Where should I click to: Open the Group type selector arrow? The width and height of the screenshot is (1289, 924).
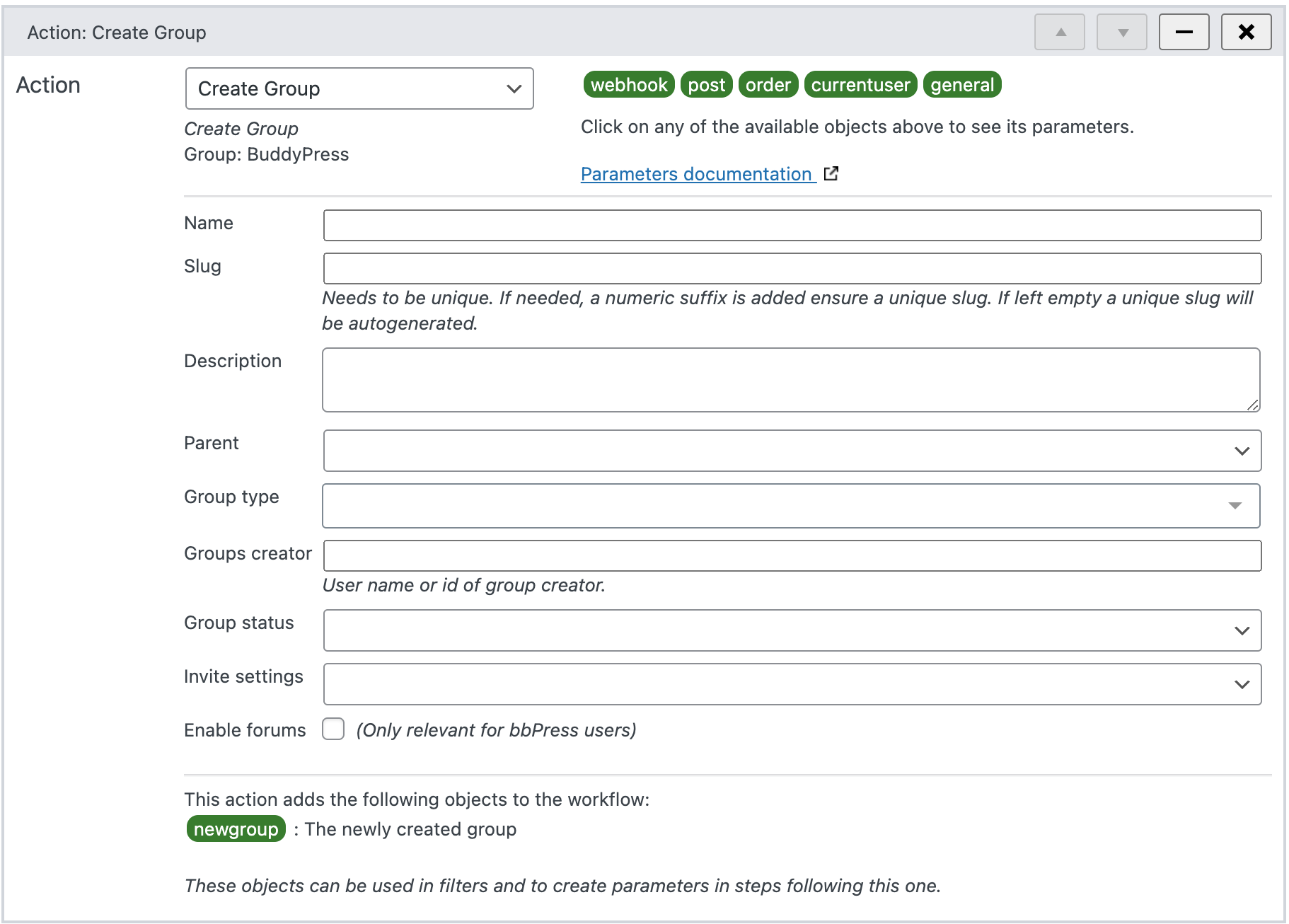pyautogui.click(x=1235, y=505)
